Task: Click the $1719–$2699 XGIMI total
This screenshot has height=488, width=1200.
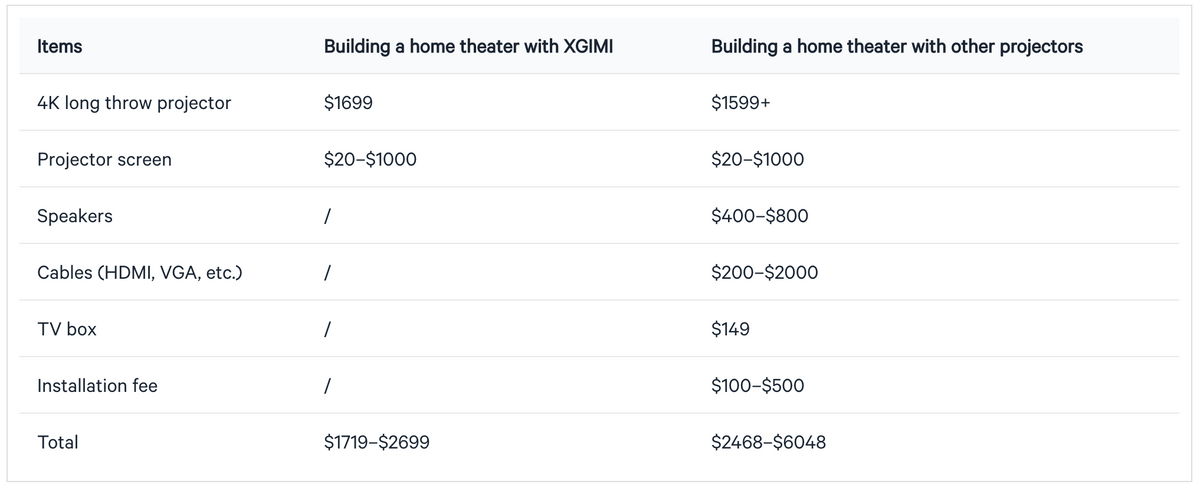Action: (377, 442)
